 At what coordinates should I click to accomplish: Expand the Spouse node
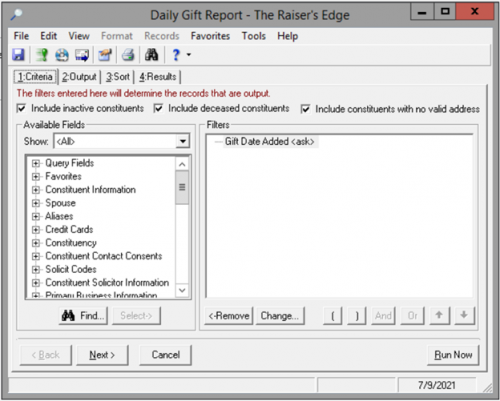36,203
